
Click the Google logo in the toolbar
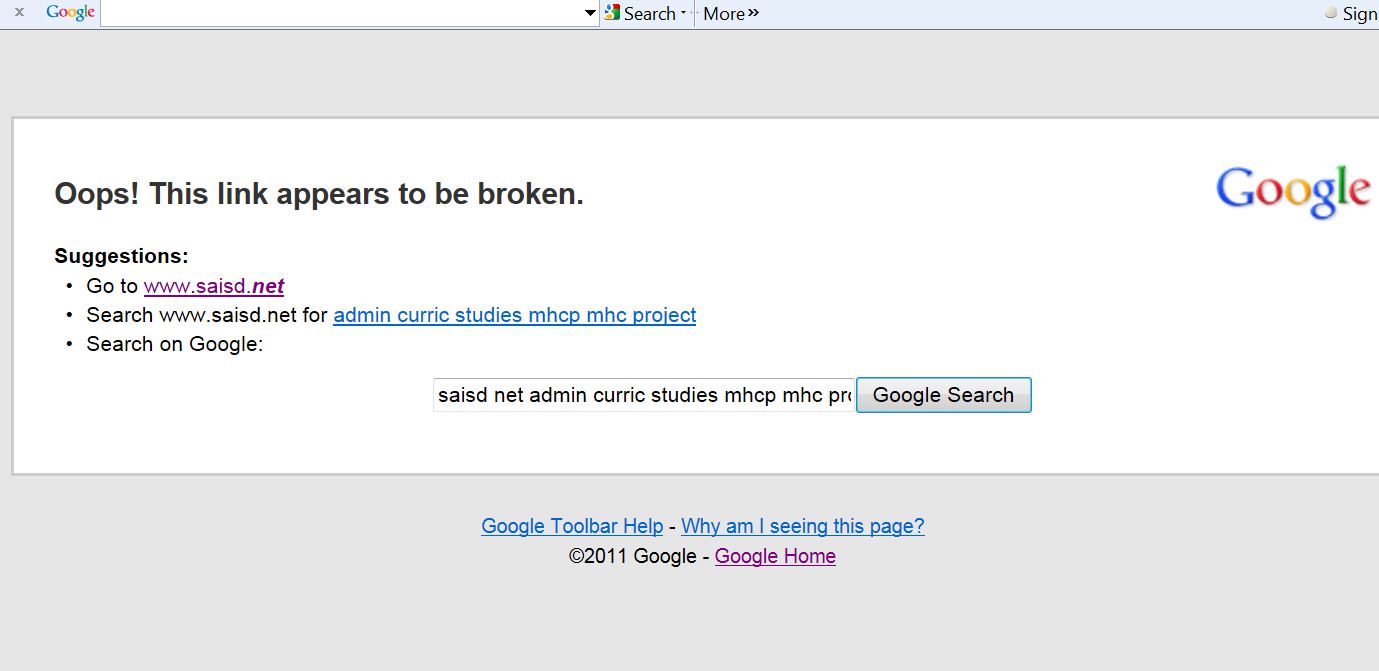70,13
